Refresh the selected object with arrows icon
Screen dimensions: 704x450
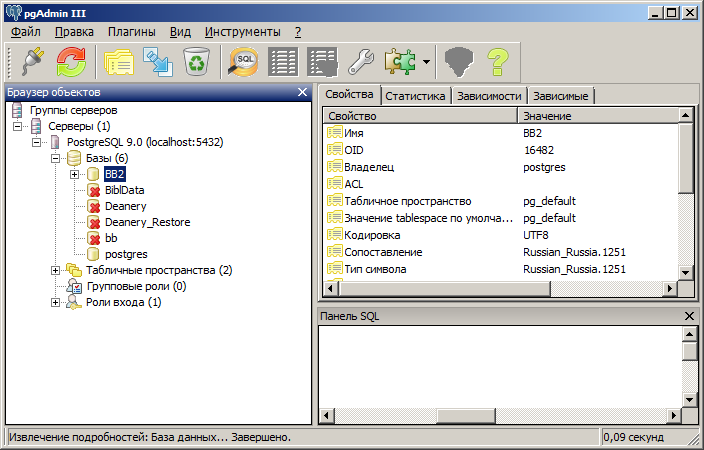pyautogui.click(x=71, y=62)
